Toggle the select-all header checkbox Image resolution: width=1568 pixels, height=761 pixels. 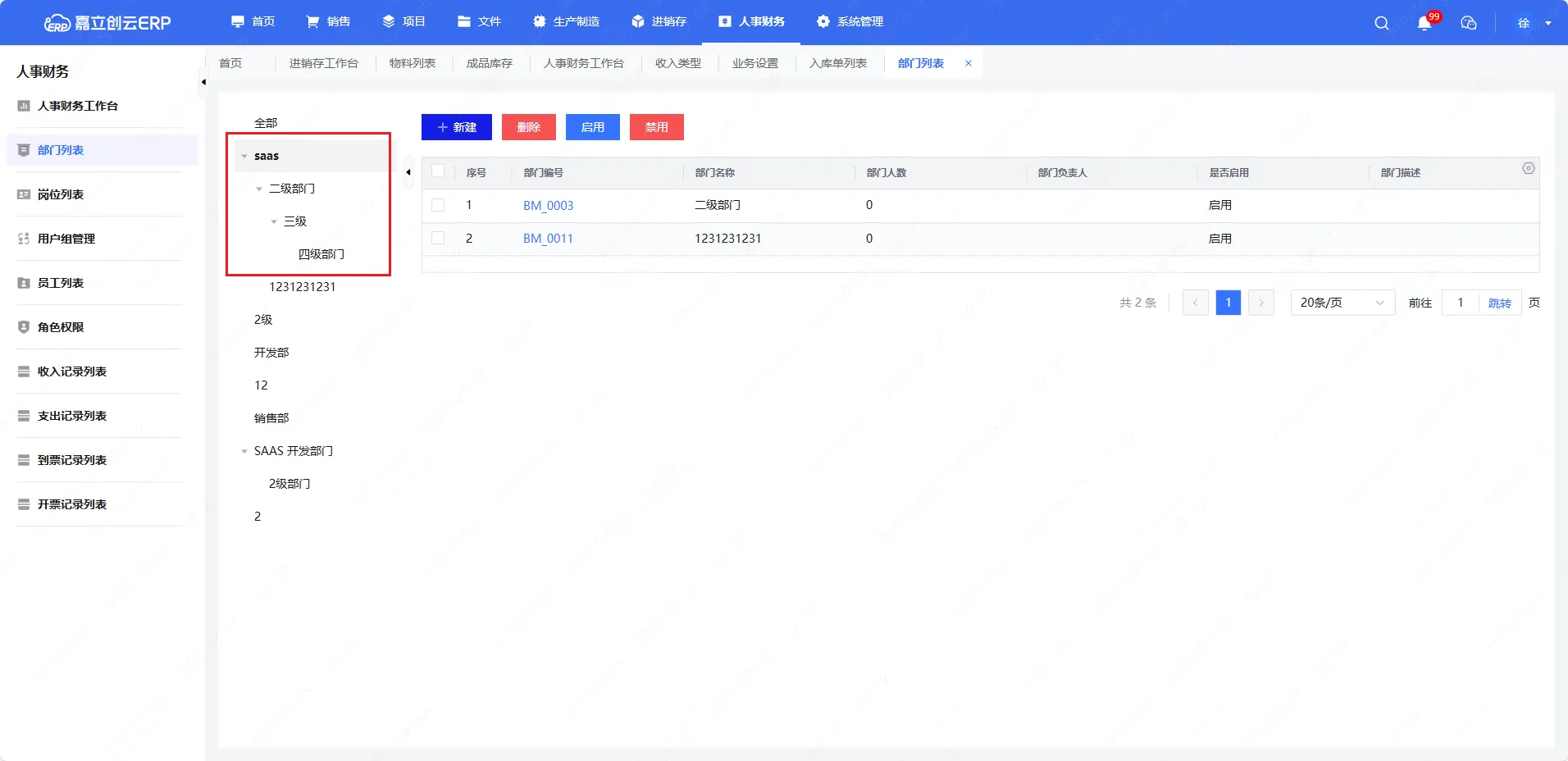(438, 171)
